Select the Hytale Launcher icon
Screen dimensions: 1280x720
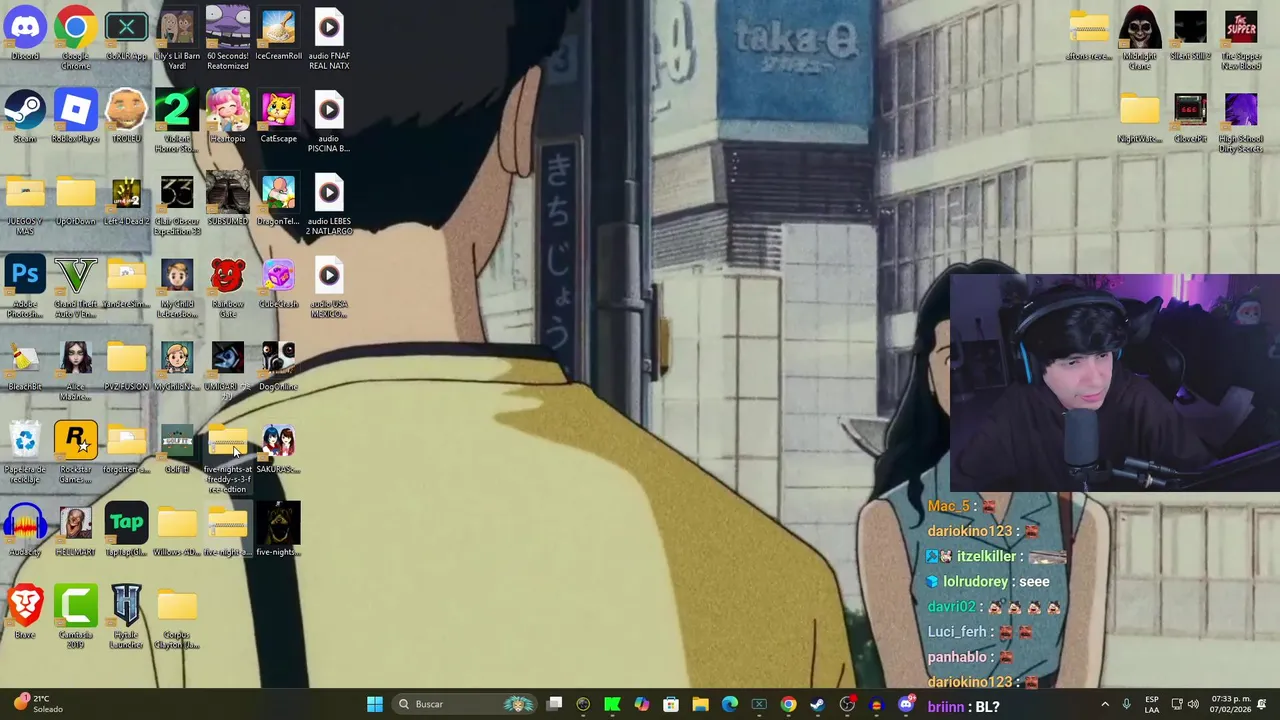(x=126, y=618)
